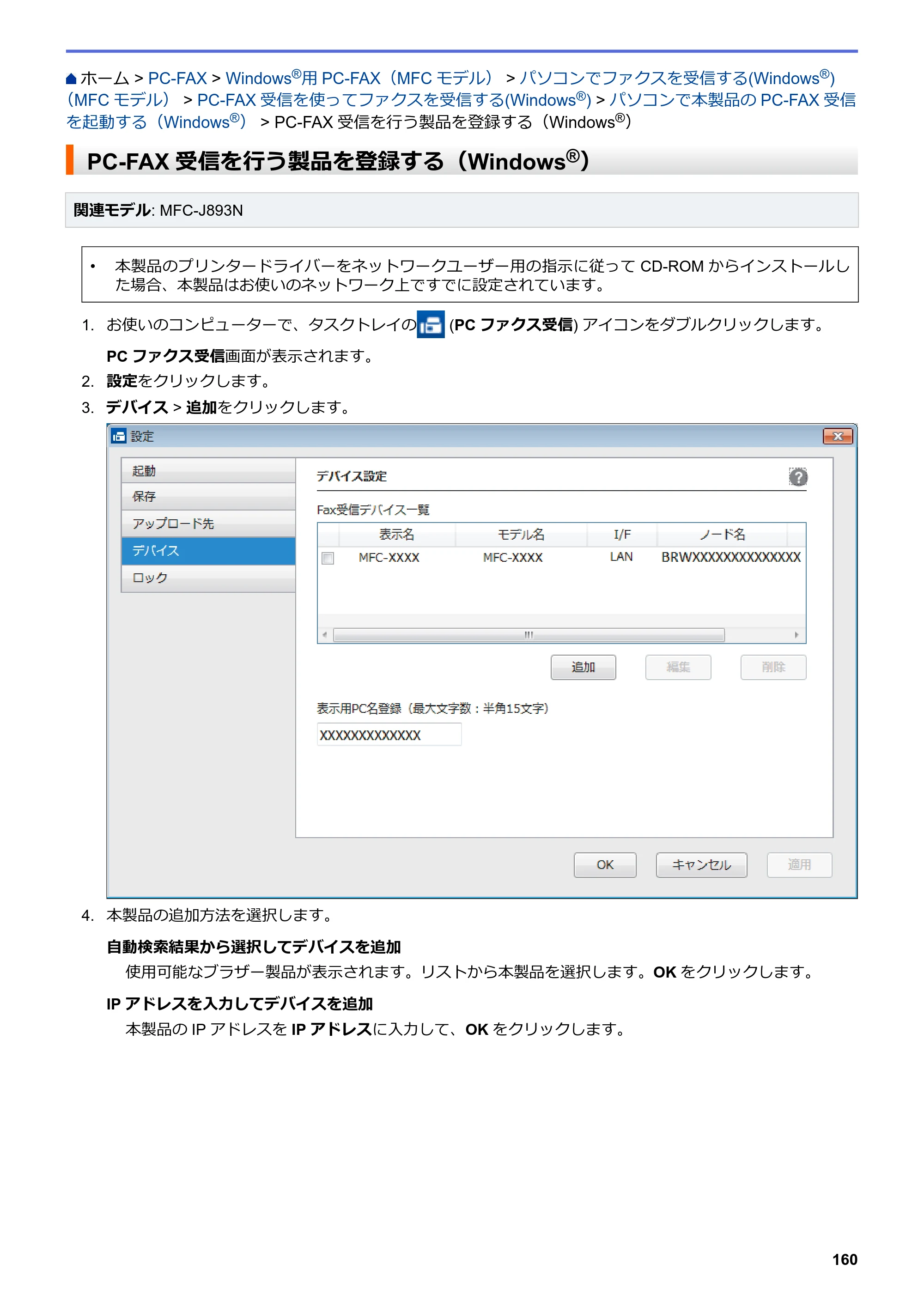
Task: Open the ホーム breadcrumb link
Action: click(x=105, y=79)
